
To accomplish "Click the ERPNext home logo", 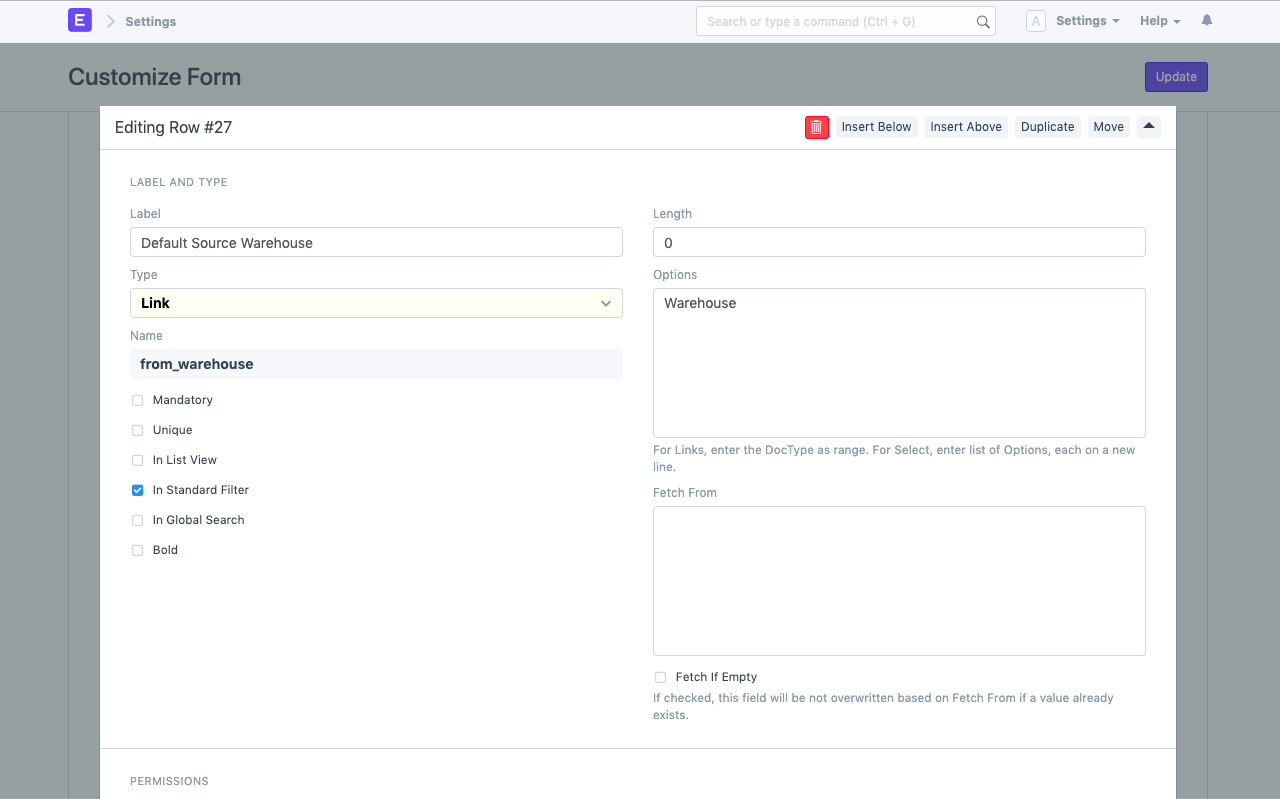I will coord(79,20).
